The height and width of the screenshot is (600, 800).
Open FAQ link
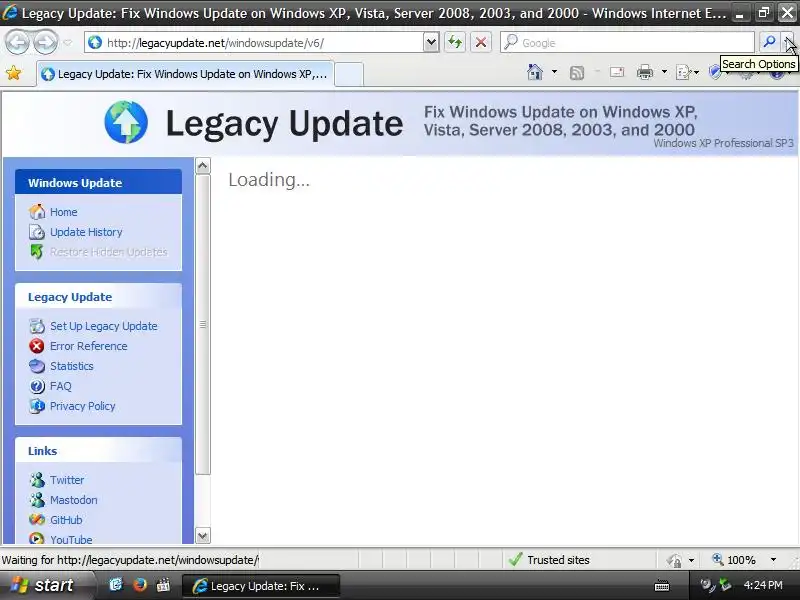click(x=60, y=386)
